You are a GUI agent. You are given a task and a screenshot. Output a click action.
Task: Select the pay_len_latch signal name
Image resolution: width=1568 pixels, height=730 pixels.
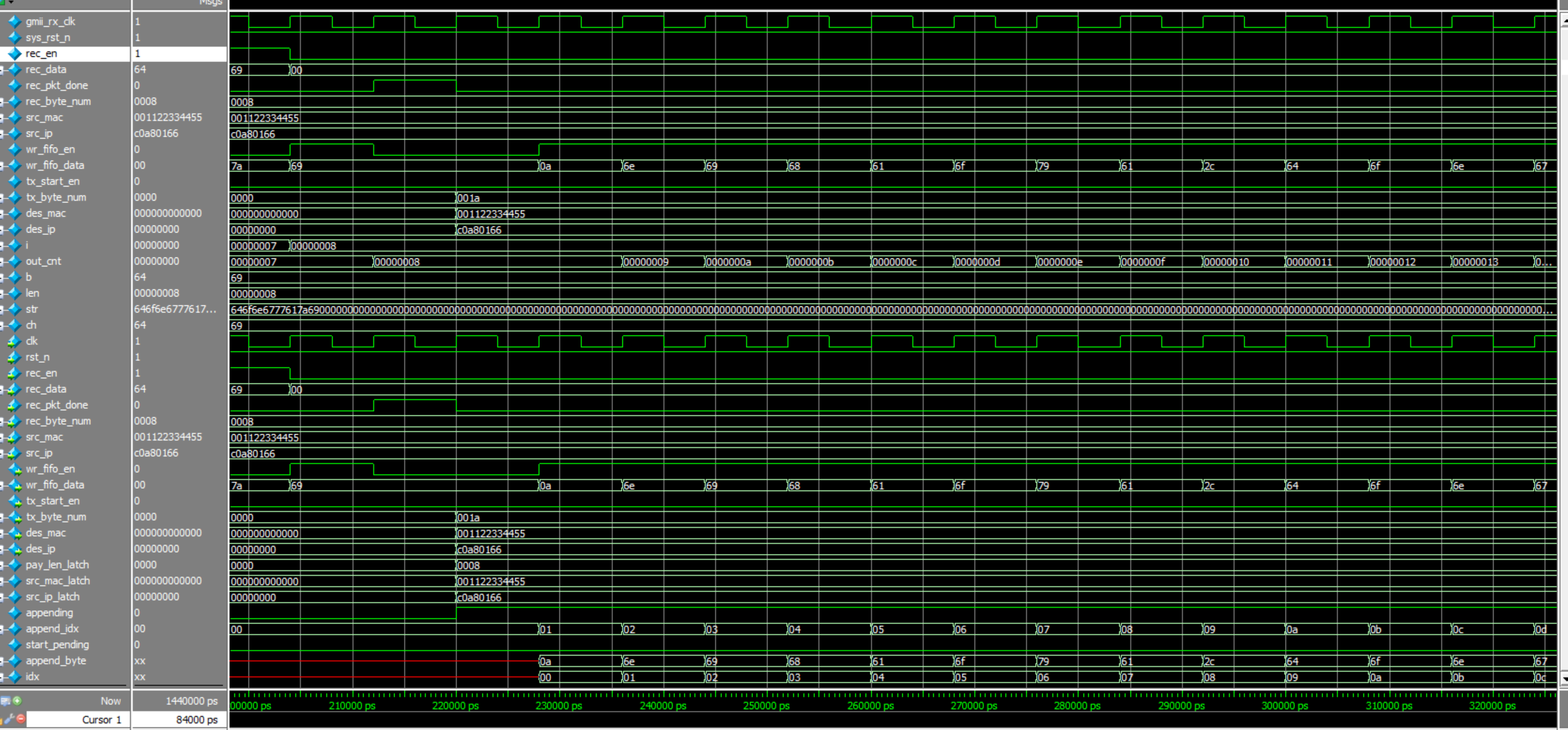[x=57, y=565]
